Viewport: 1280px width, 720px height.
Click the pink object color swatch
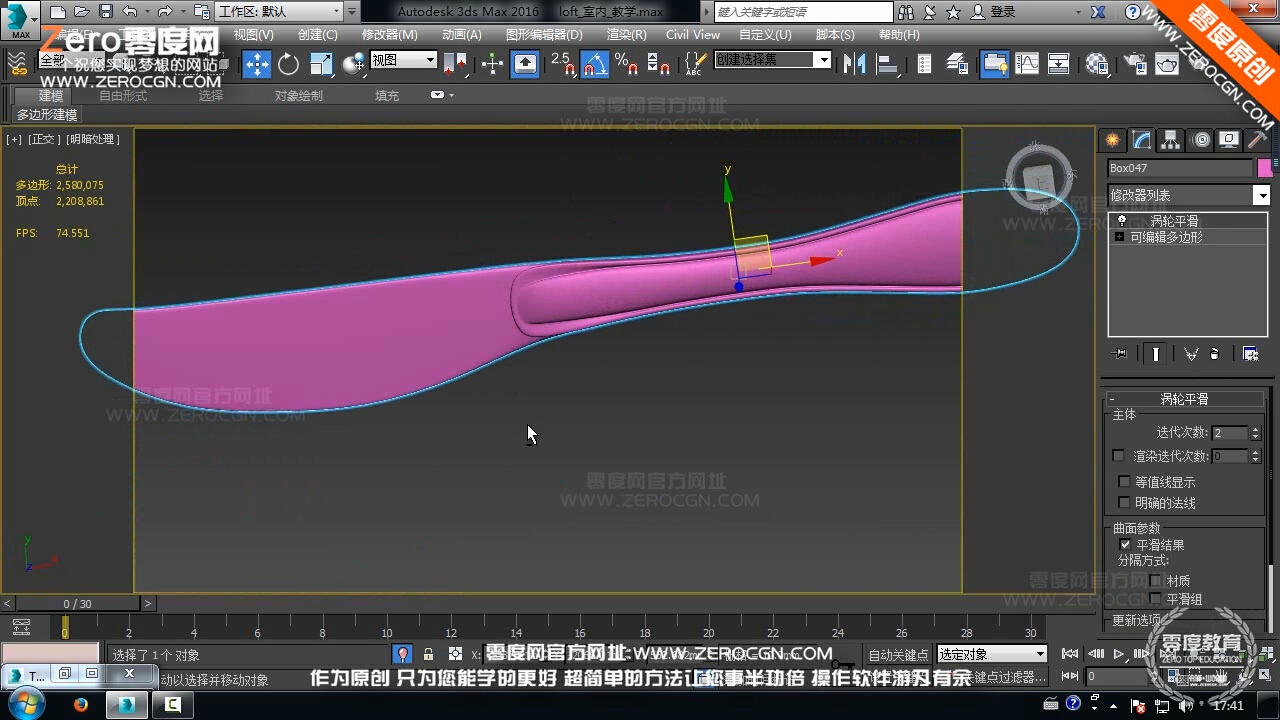coord(1265,168)
